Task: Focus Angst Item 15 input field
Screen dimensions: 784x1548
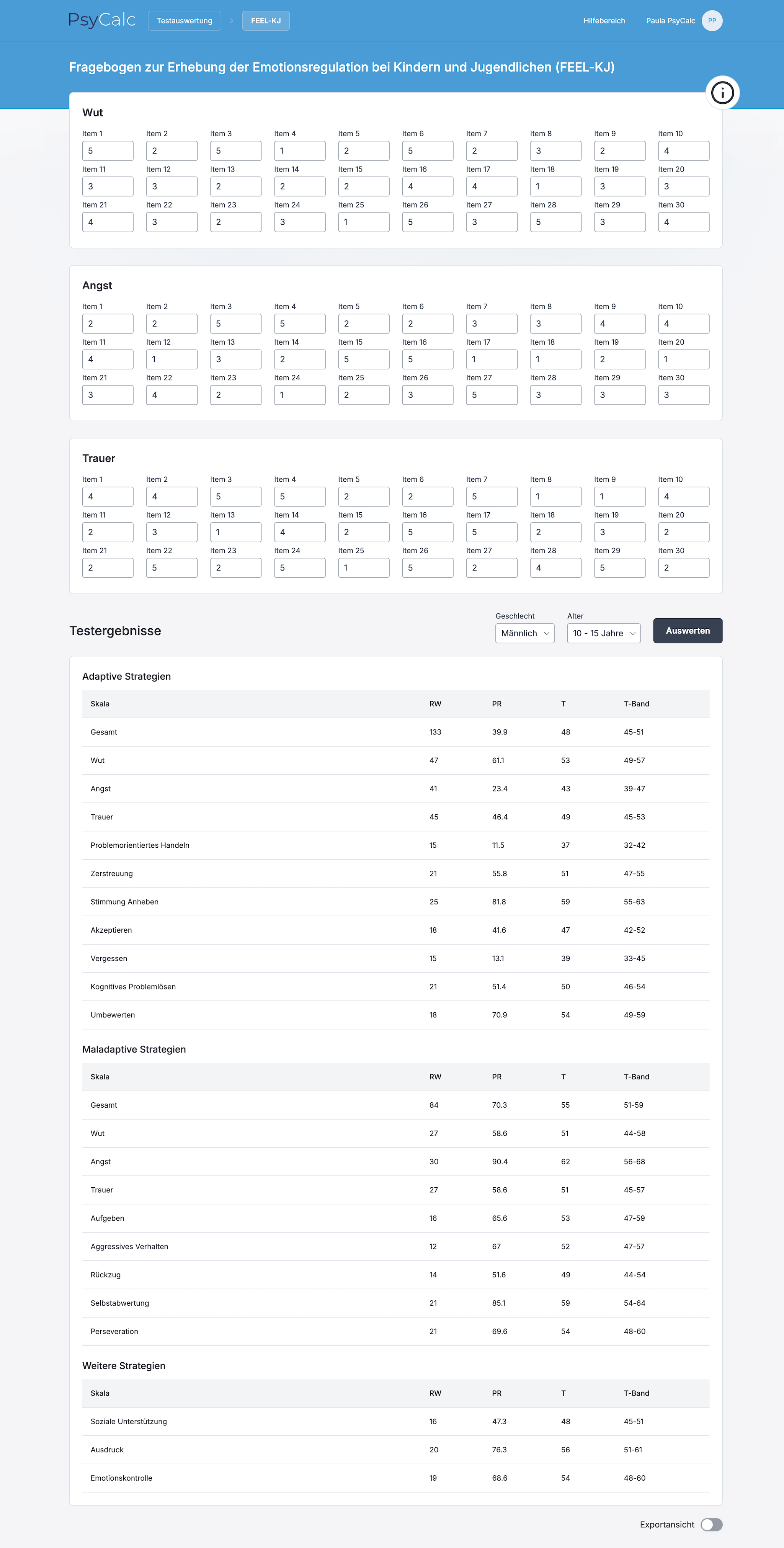Action: click(x=363, y=360)
